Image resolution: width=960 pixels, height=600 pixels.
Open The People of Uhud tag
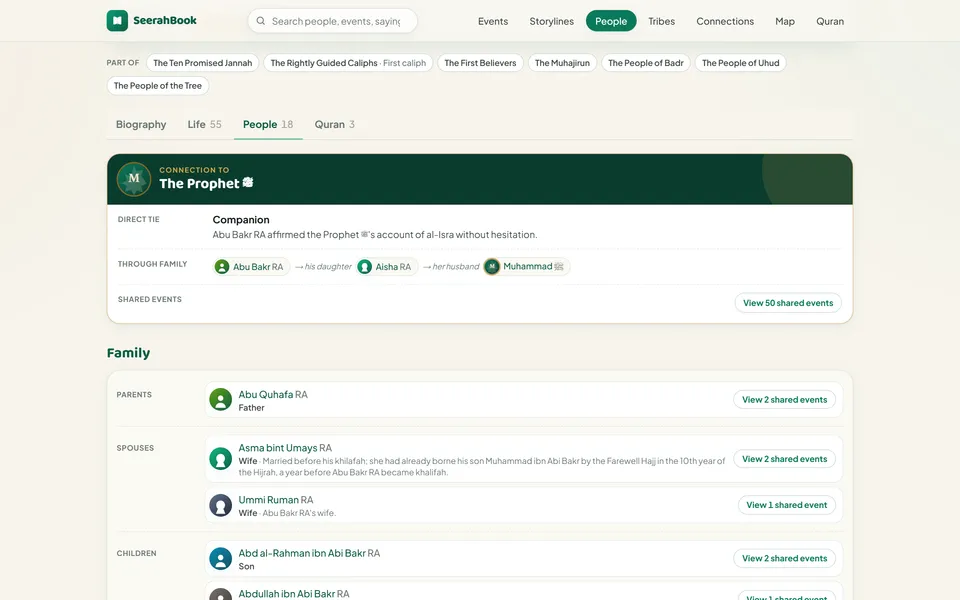(740, 63)
